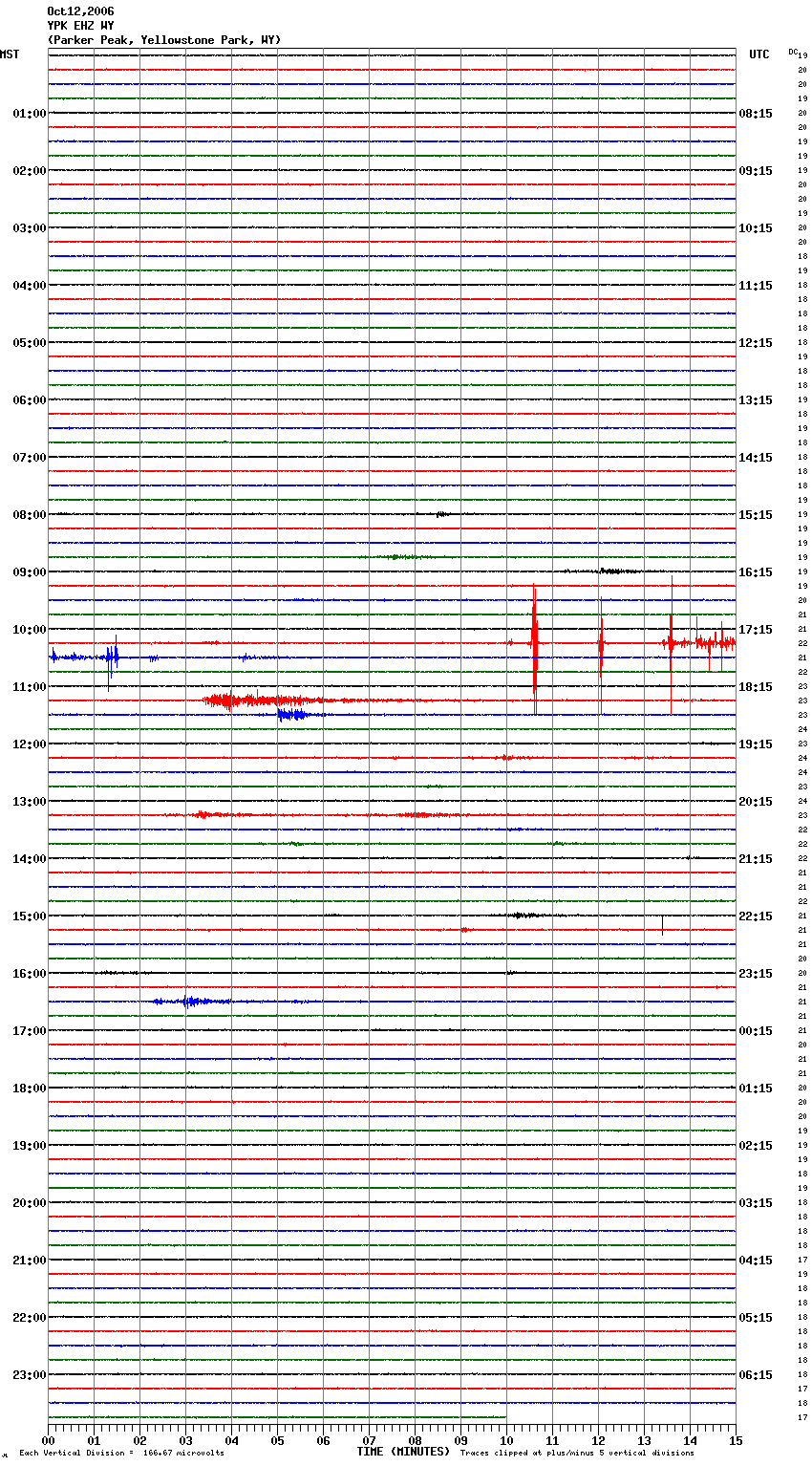This screenshot has height=1466, width=812.
Task: Click the 17:15 UTC time label
Action: click(x=756, y=630)
